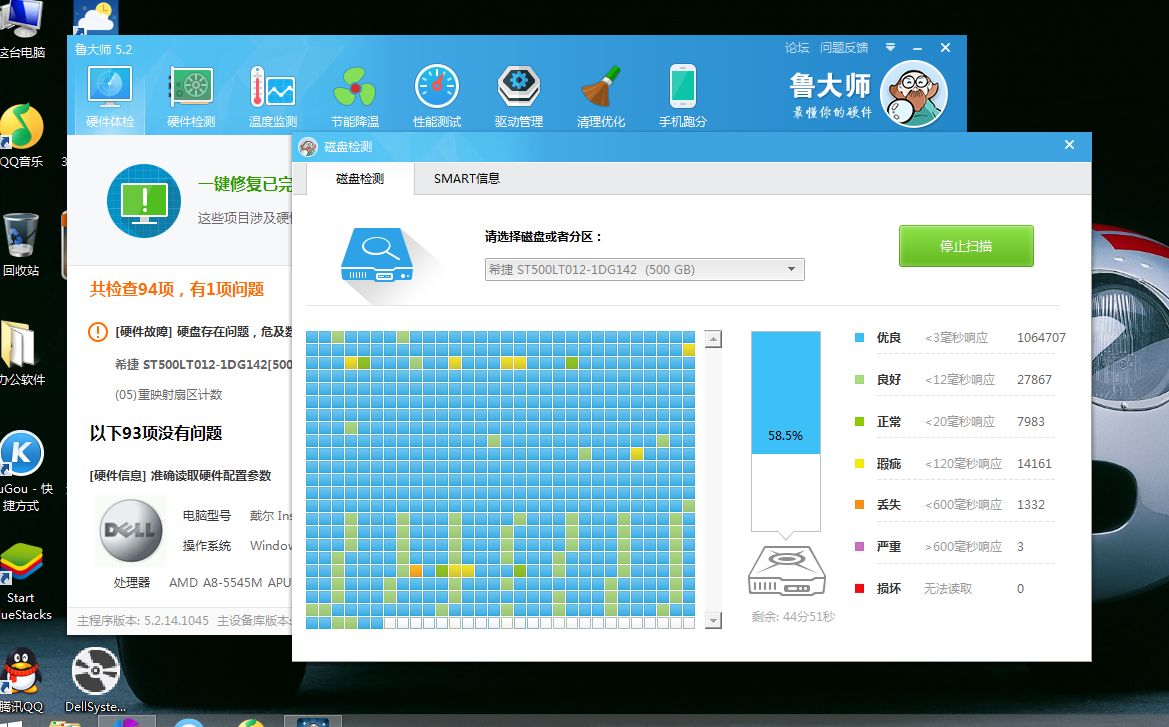This screenshot has width=1169, height=727.
Task: Click 停止扫描 stop scan button
Action: pyautogui.click(x=966, y=246)
